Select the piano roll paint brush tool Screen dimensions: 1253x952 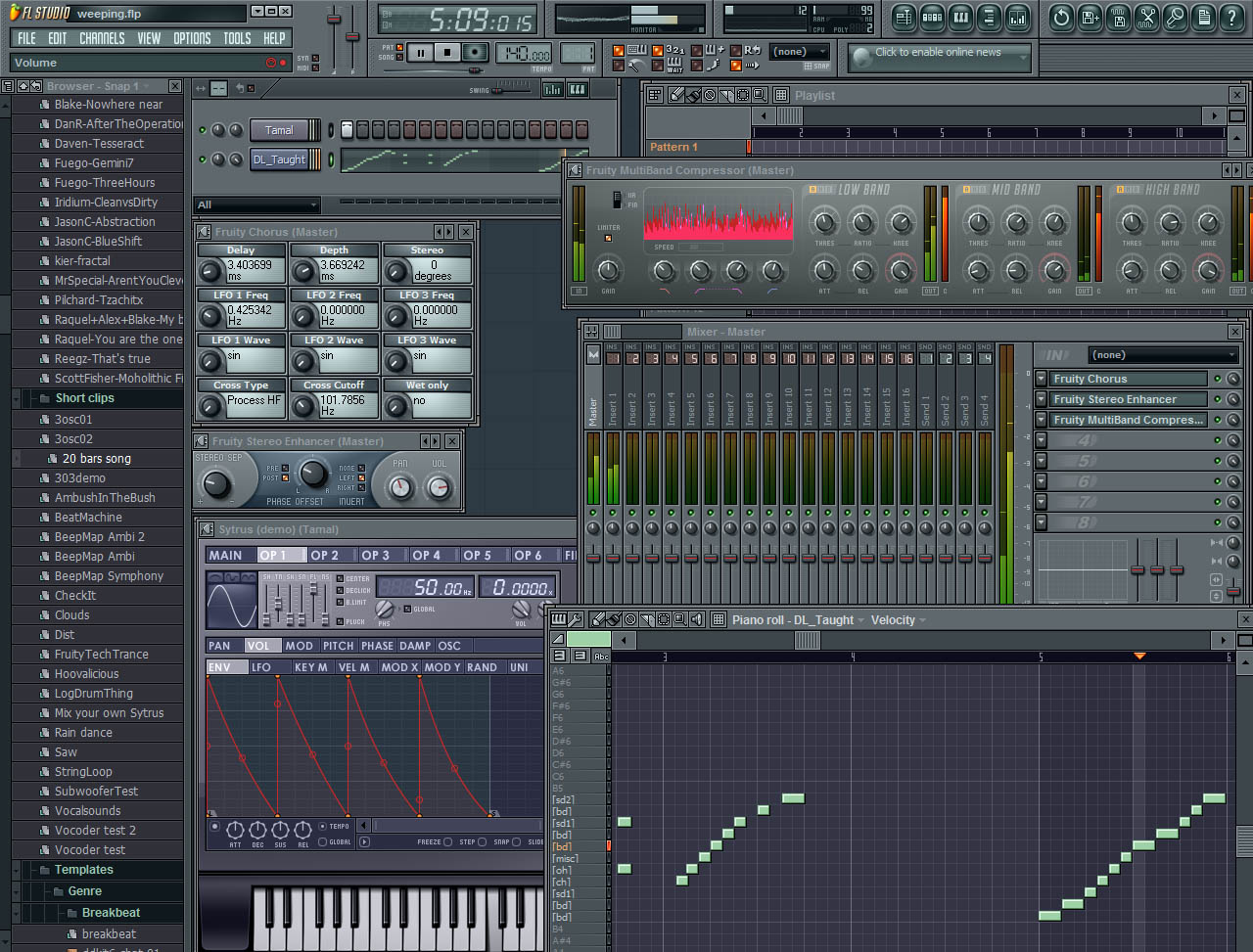point(614,619)
